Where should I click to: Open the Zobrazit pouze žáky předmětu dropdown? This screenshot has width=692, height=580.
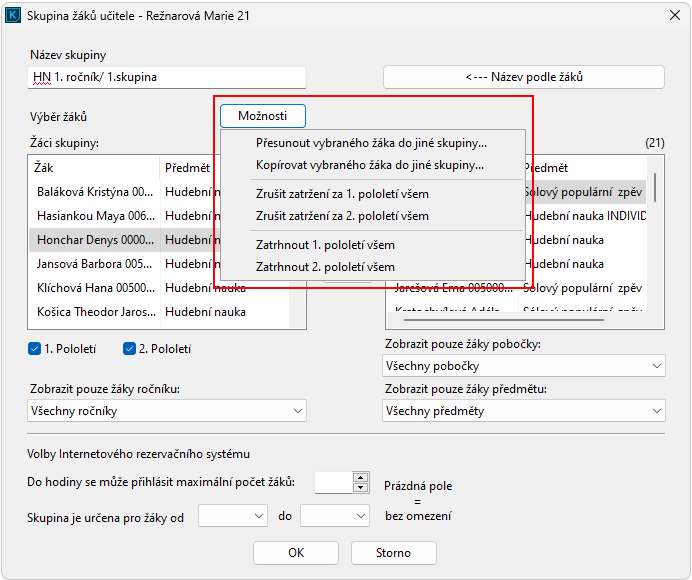(523, 410)
